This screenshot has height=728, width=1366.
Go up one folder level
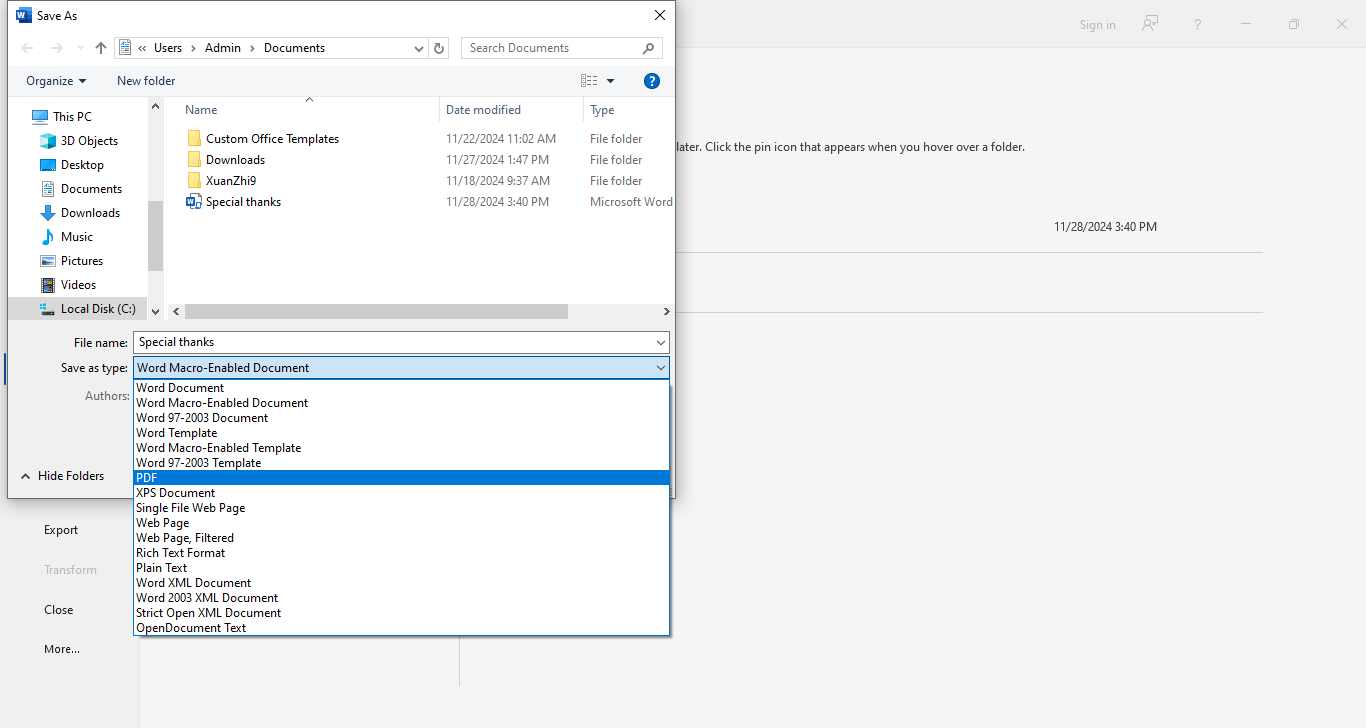[101, 48]
